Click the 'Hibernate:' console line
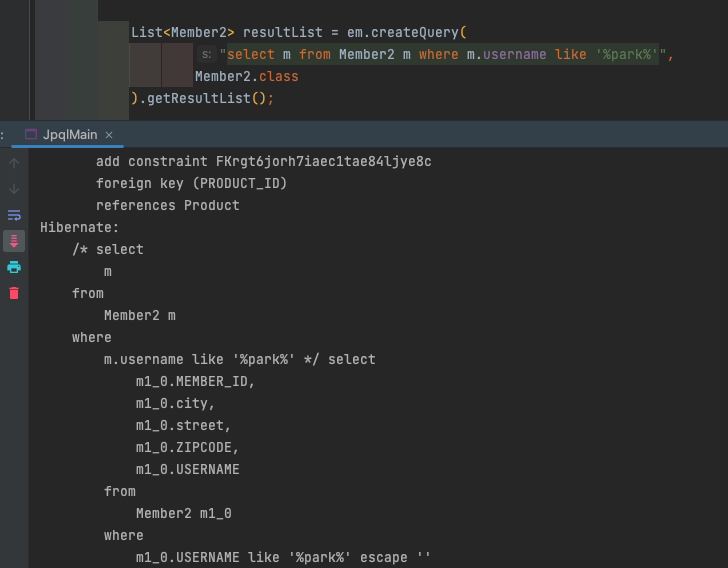This screenshot has height=568, width=728. (x=79, y=227)
